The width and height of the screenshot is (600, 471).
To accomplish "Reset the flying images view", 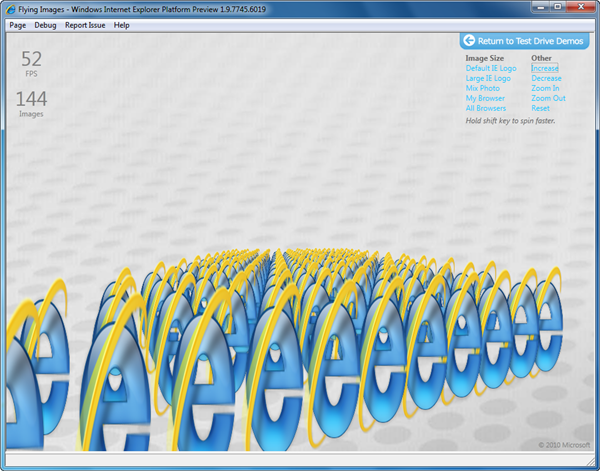I will [x=541, y=108].
